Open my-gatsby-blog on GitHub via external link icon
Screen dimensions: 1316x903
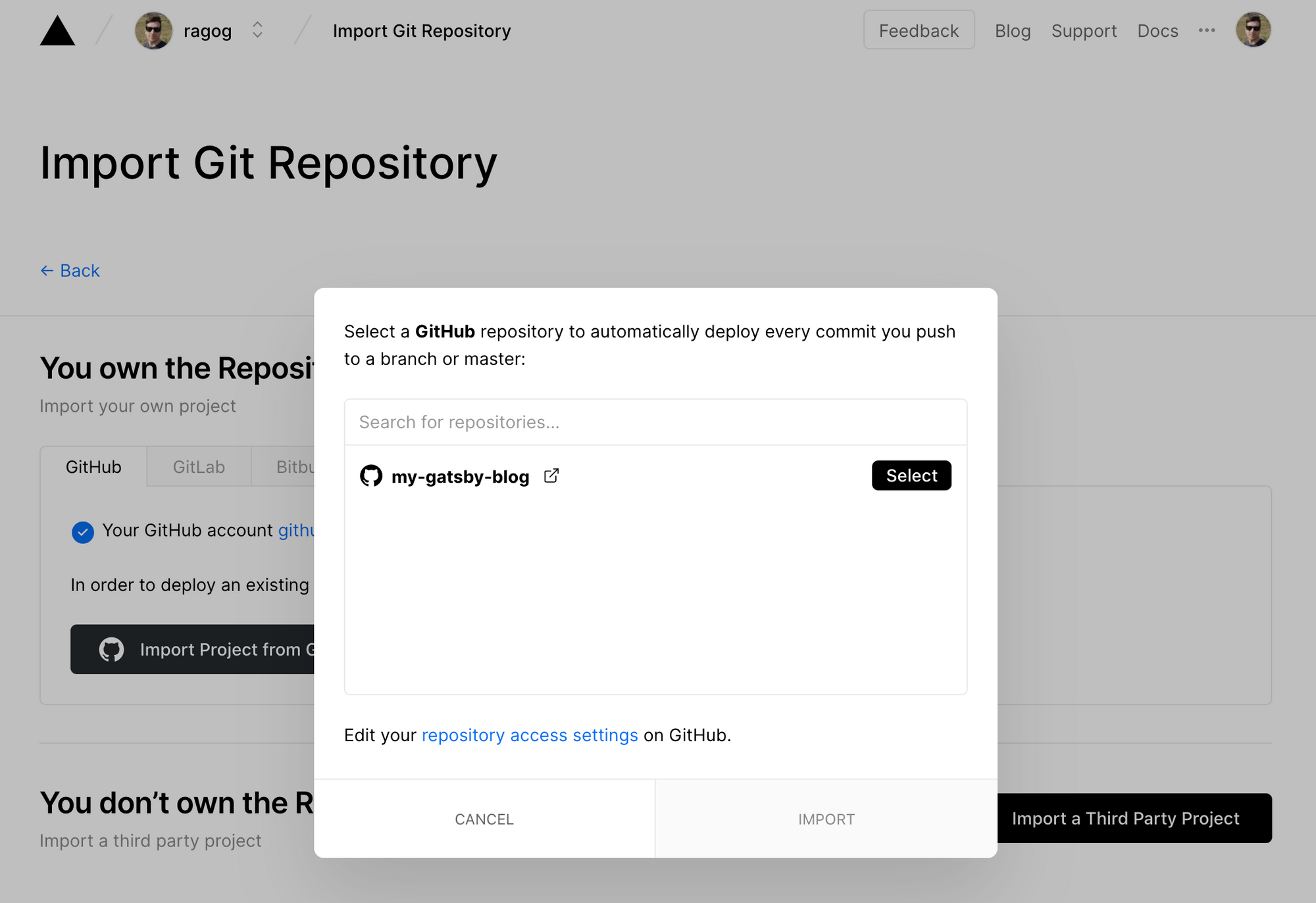[551, 475]
